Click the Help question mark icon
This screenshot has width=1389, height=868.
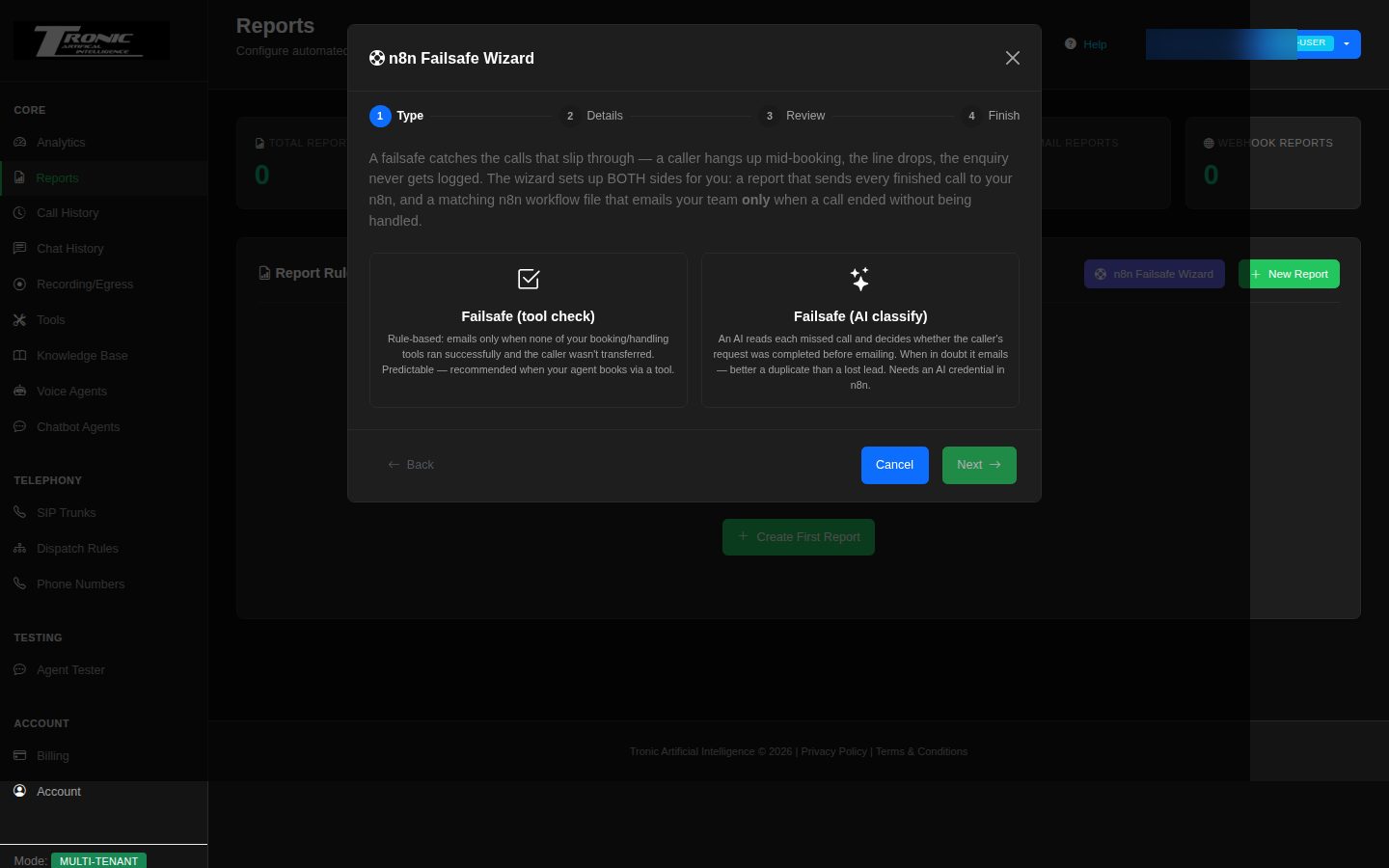click(1071, 44)
